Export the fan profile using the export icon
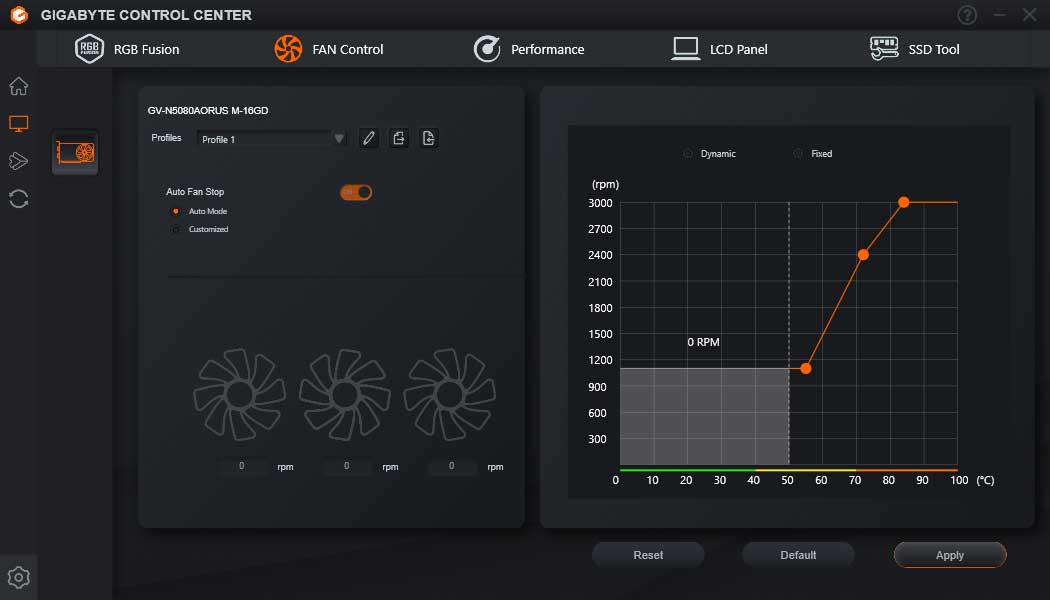The width and height of the screenshot is (1050, 600). [x=398, y=137]
